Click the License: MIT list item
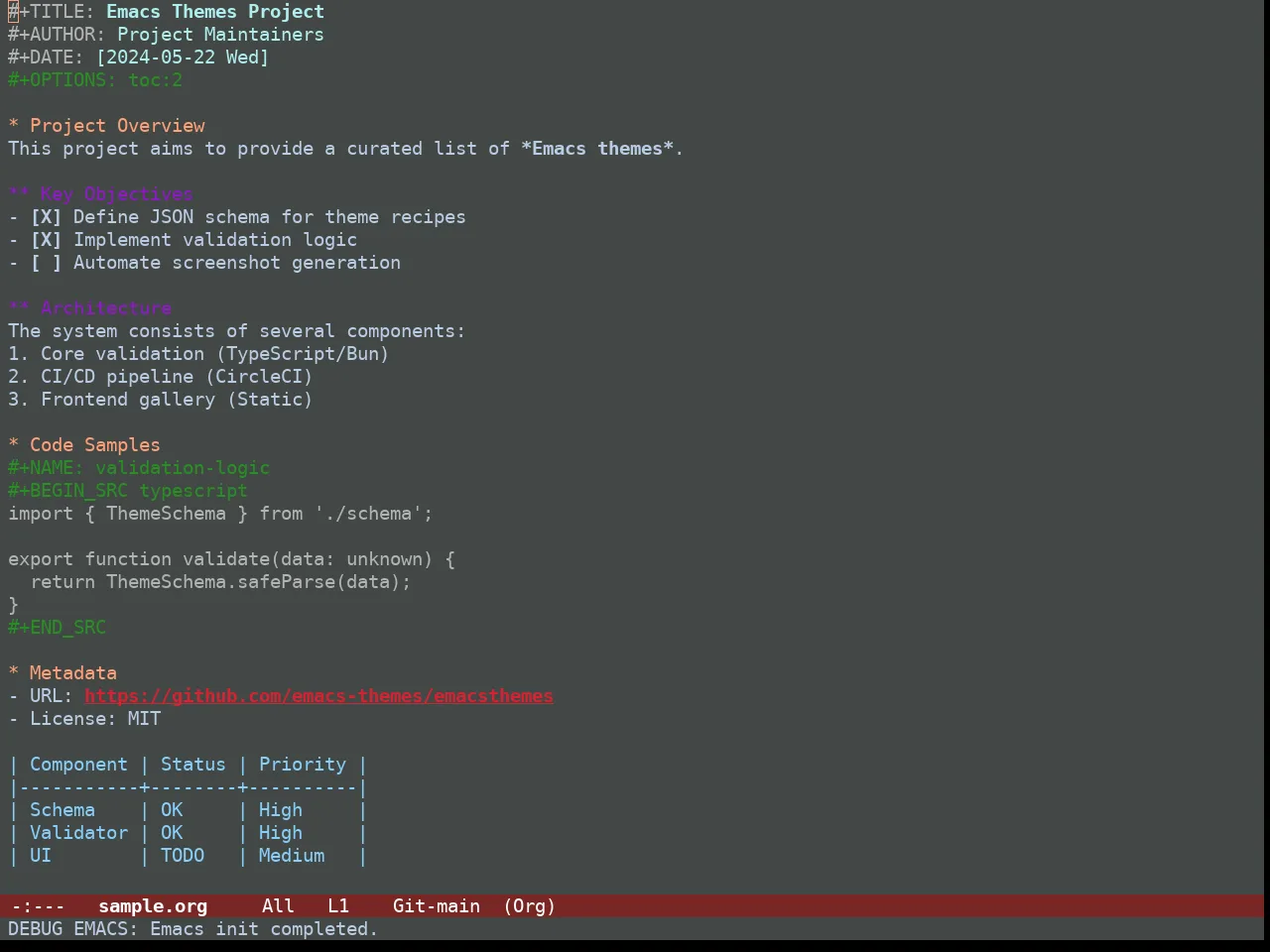Image resolution: width=1270 pixels, height=952 pixels. (84, 719)
